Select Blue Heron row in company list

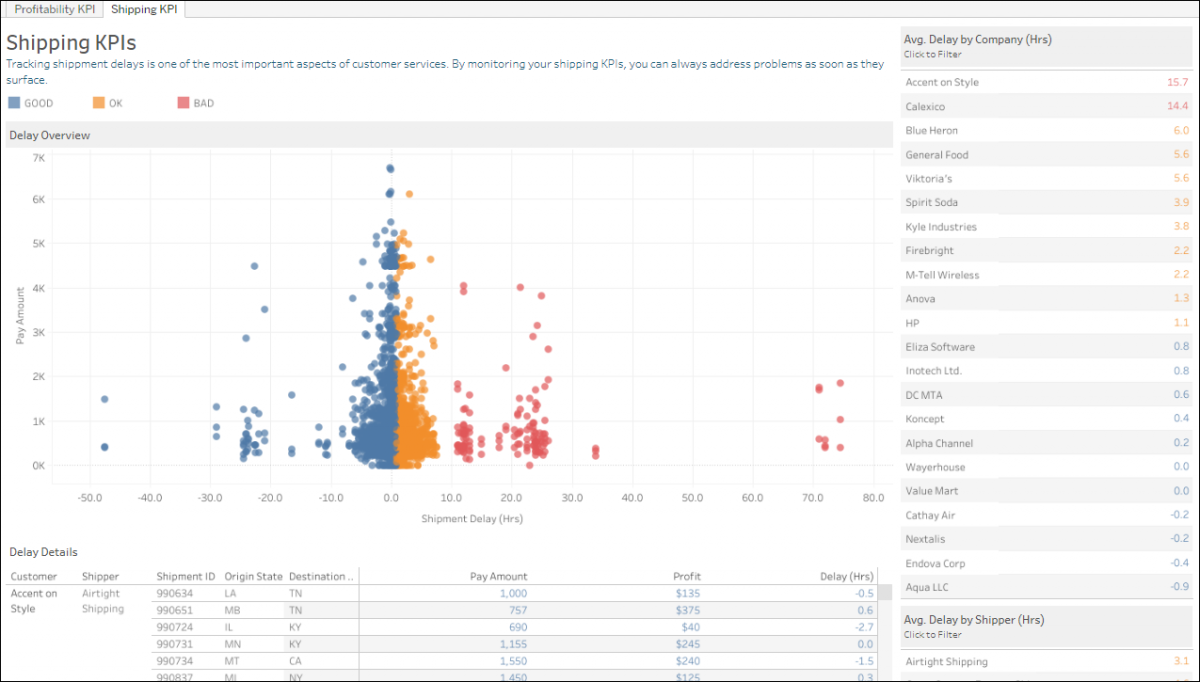pyautogui.click(x=1046, y=130)
